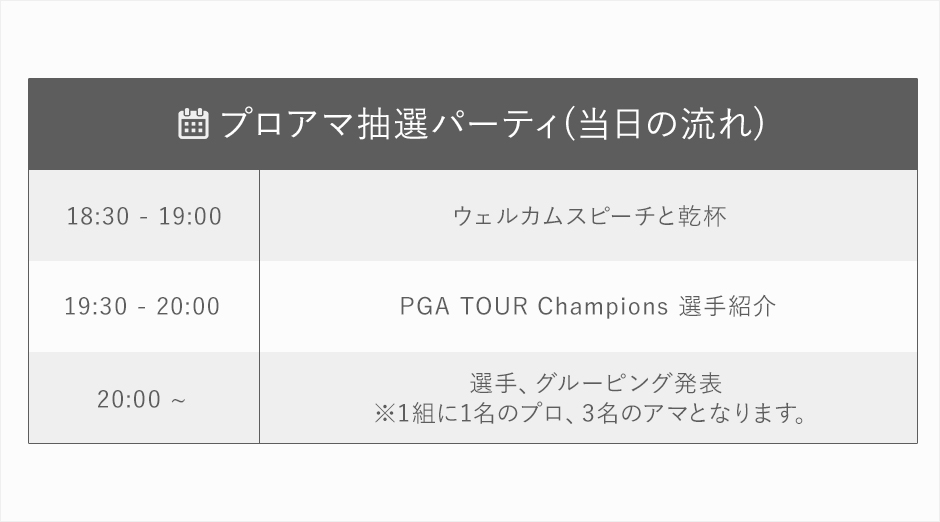This screenshot has height=522, width=940.
Task: Click the ウェルカムスピーチと乾杯 cell text
Action: (x=589, y=216)
